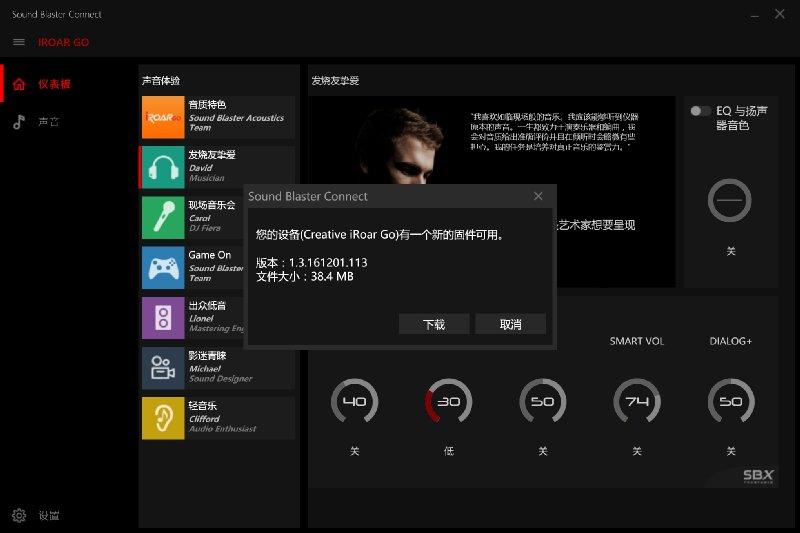Choose the headphones audiophile profile icon
Image resolution: width=800 pixels, height=533 pixels.
click(x=163, y=167)
